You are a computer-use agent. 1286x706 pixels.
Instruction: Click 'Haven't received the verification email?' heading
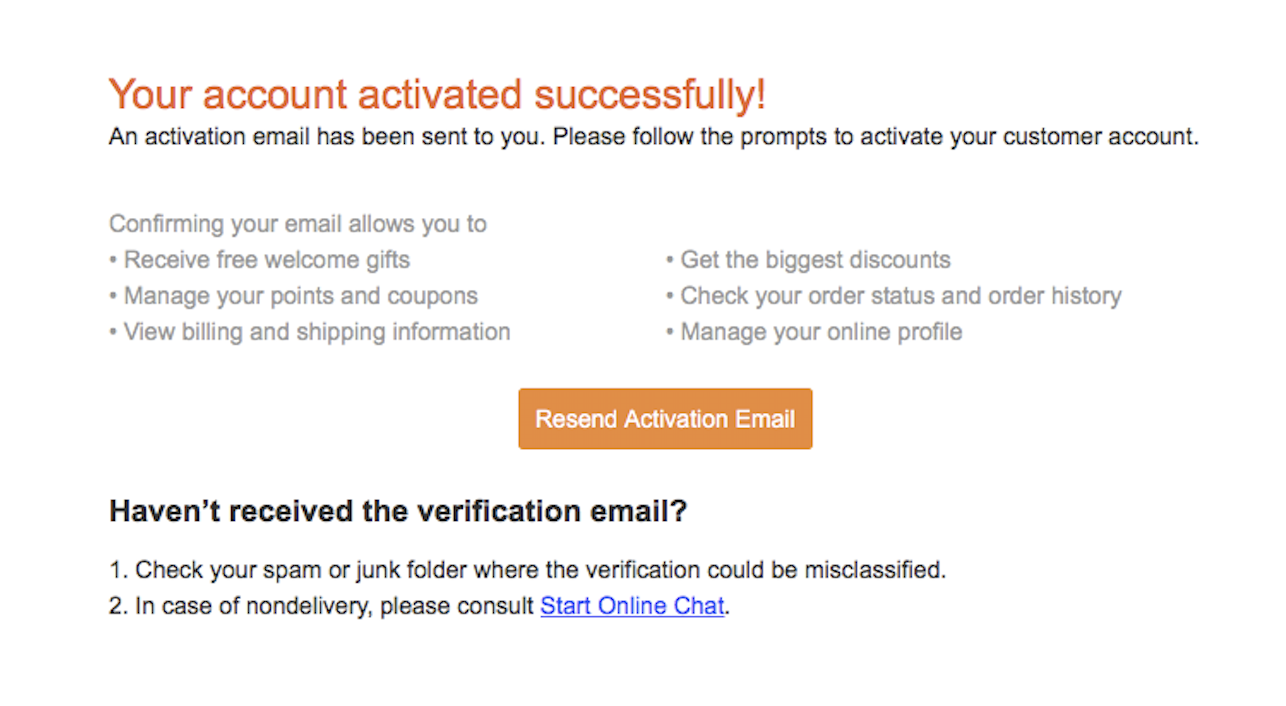398,512
